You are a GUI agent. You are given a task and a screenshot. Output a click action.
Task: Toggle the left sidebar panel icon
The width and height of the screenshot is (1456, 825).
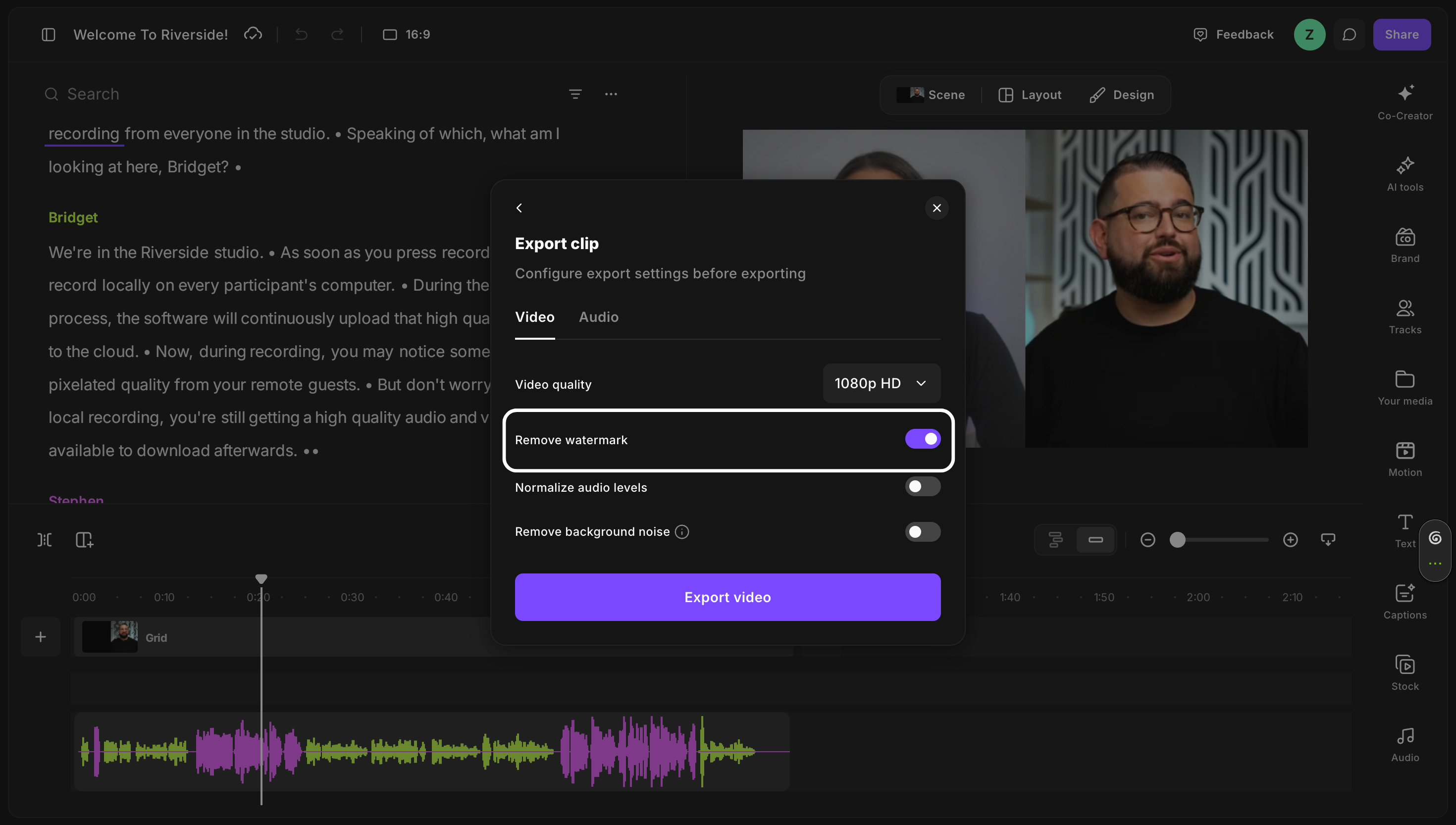[49, 35]
